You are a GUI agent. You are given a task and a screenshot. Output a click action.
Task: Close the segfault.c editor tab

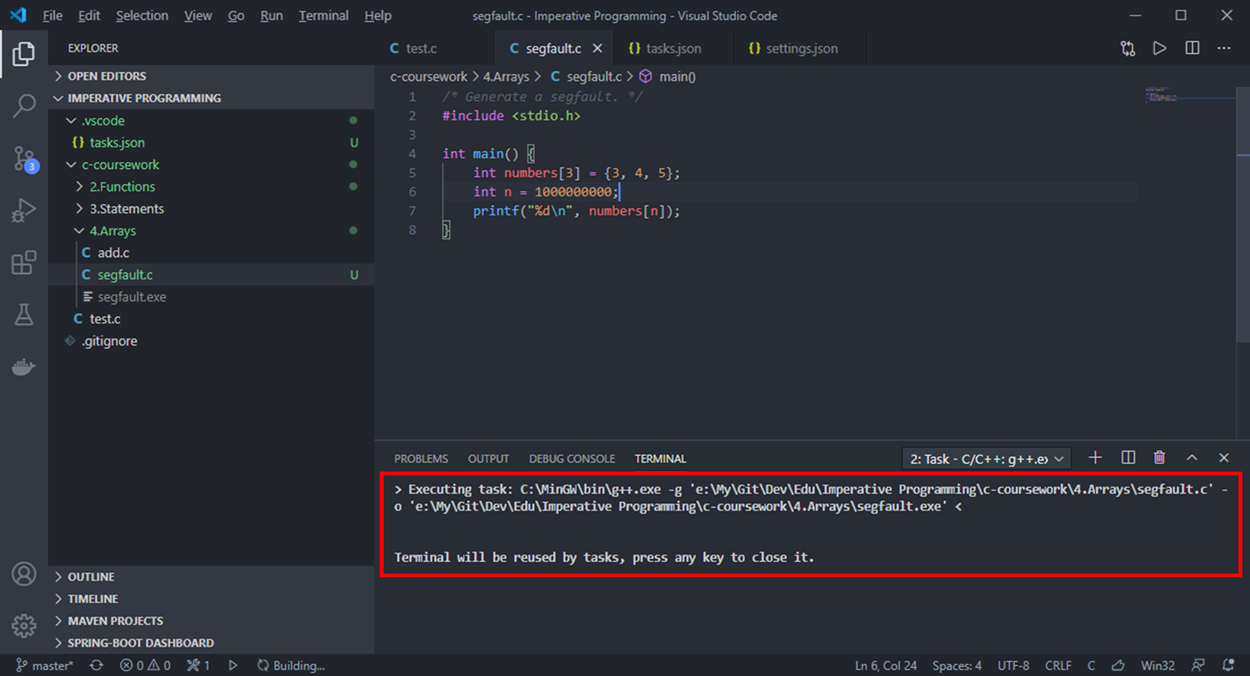(598, 48)
